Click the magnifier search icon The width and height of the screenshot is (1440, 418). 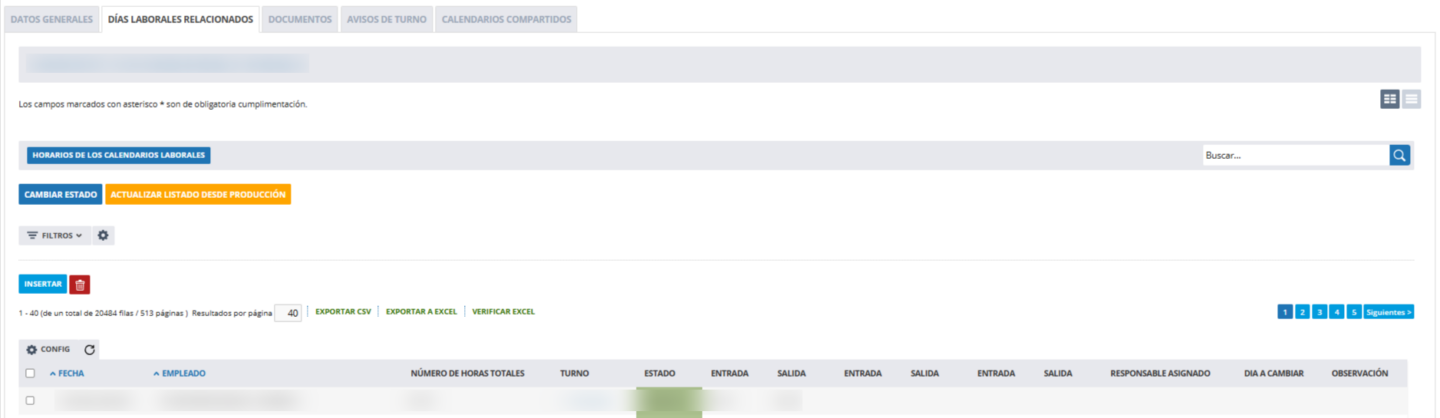point(1399,155)
